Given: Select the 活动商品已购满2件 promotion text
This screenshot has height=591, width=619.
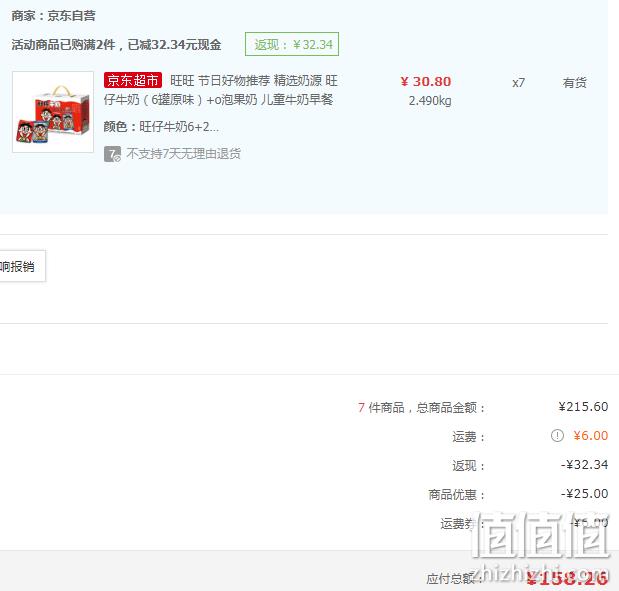Looking at the screenshot, I should [x=116, y=45].
